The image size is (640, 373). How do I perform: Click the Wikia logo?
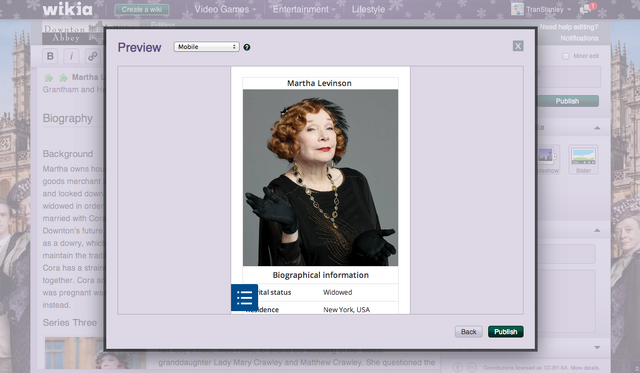pos(67,9)
